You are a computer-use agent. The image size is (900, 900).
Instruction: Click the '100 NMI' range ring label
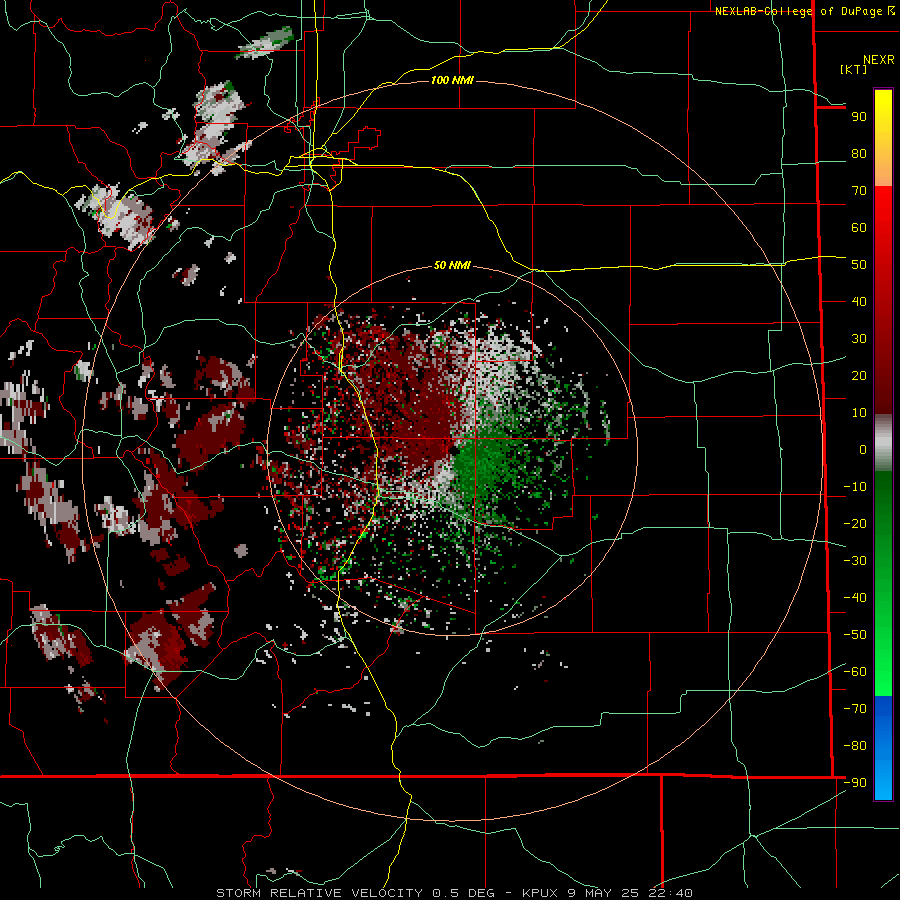[452, 80]
